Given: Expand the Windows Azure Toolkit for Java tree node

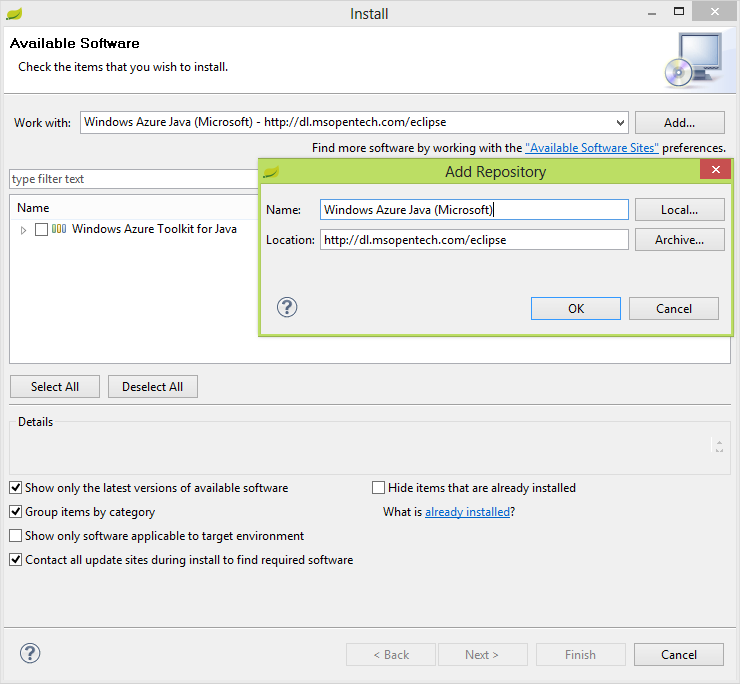Looking at the screenshot, I should click(23, 230).
